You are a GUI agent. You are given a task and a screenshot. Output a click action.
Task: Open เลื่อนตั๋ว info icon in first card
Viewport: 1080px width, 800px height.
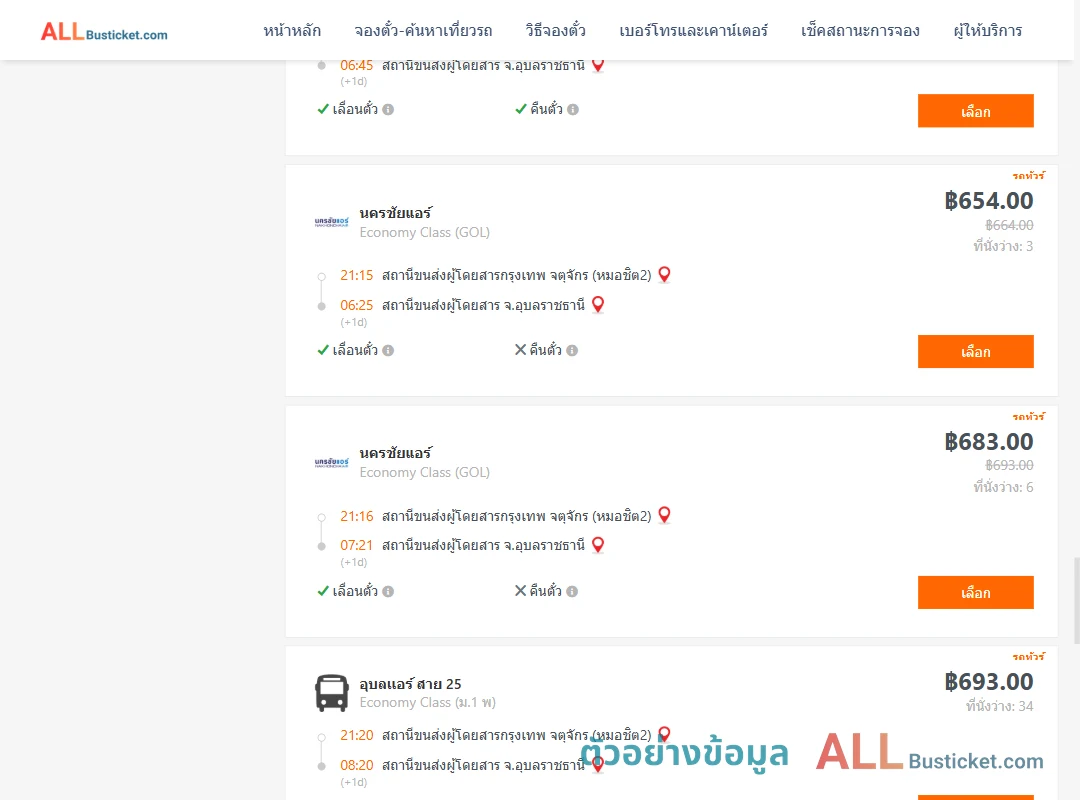pyautogui.click(x=388, y=110)
